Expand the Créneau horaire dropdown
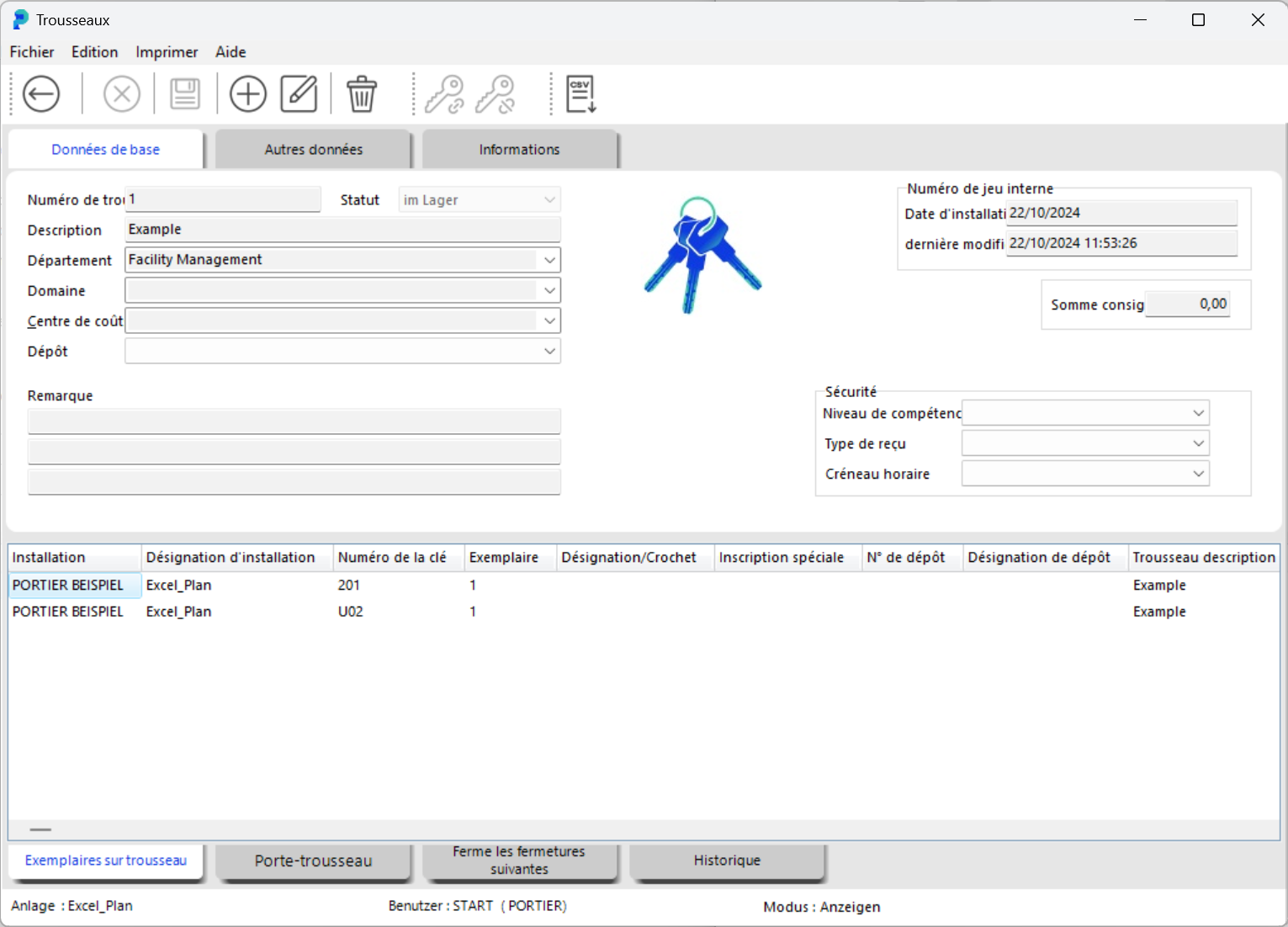 (1198, 474)
